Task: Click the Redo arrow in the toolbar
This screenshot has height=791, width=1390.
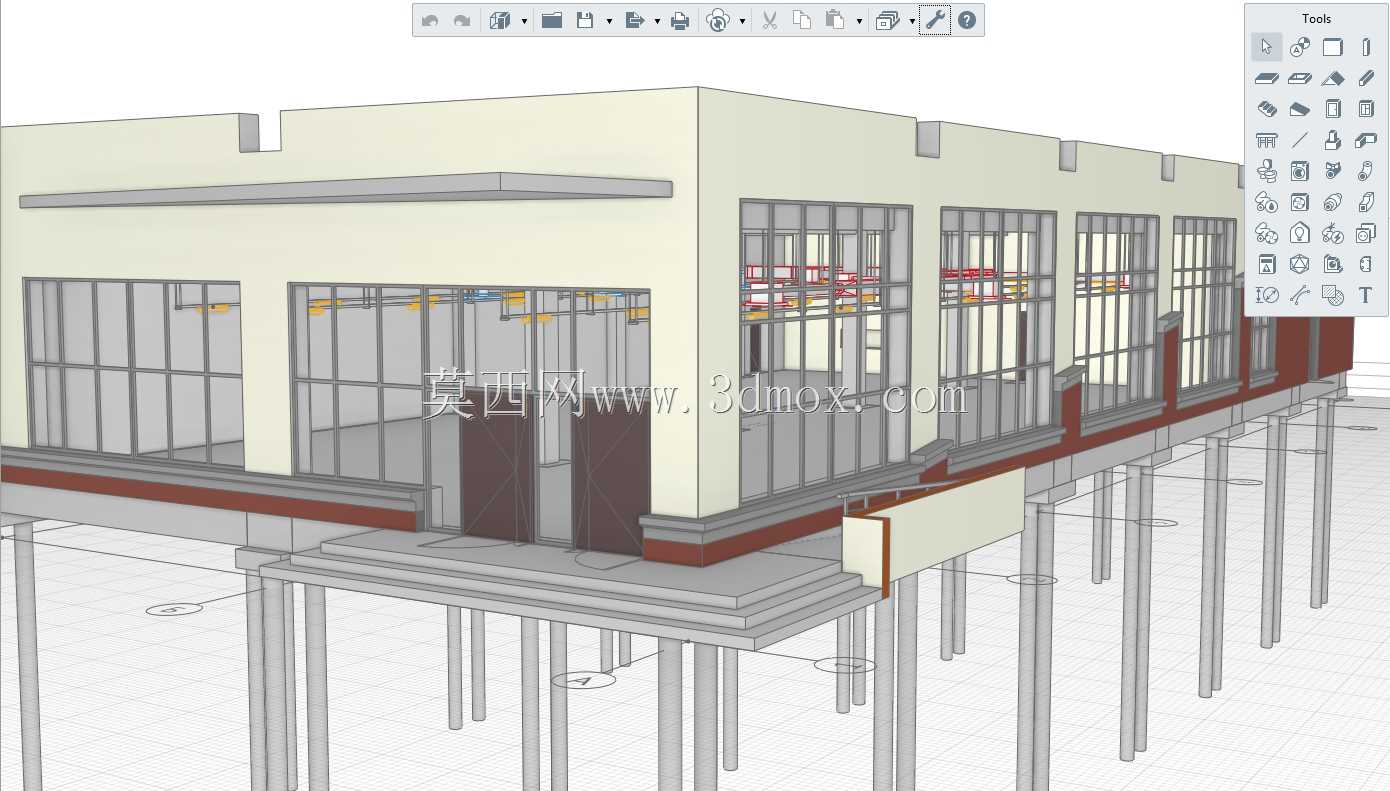Action: [462, 20]
